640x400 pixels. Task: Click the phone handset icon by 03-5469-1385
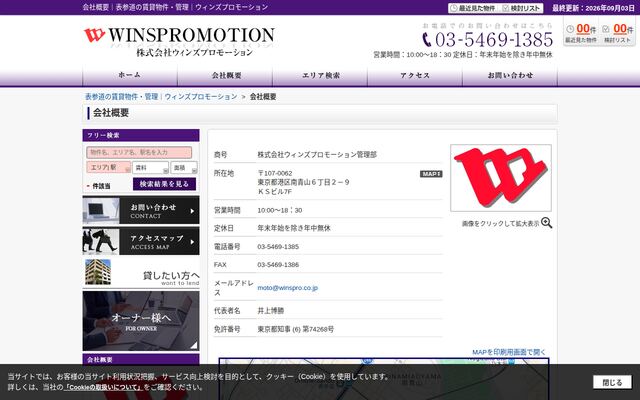pos(427,40)
